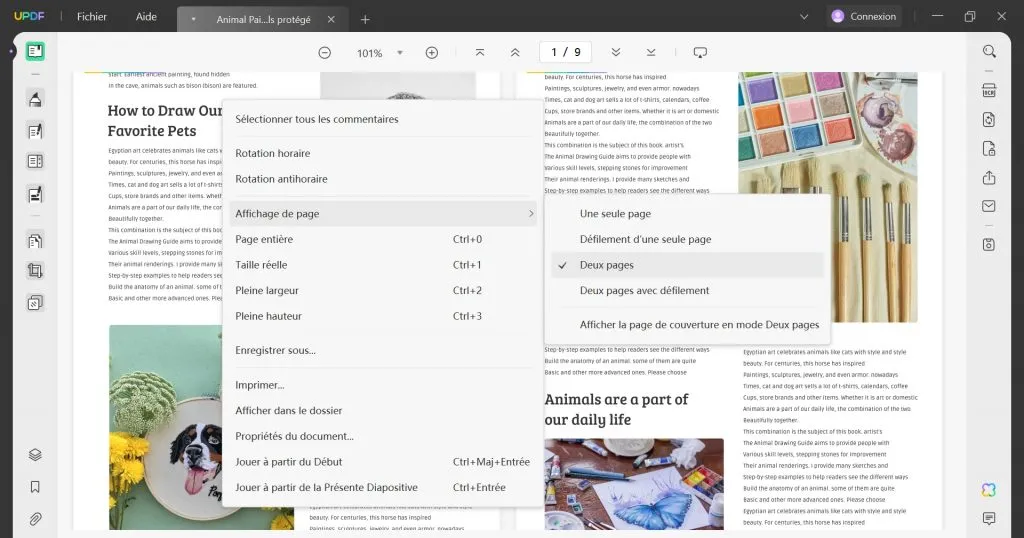1024x538 pixels.
Task: Zoom in with the plus button
Action: pos(432,53)
